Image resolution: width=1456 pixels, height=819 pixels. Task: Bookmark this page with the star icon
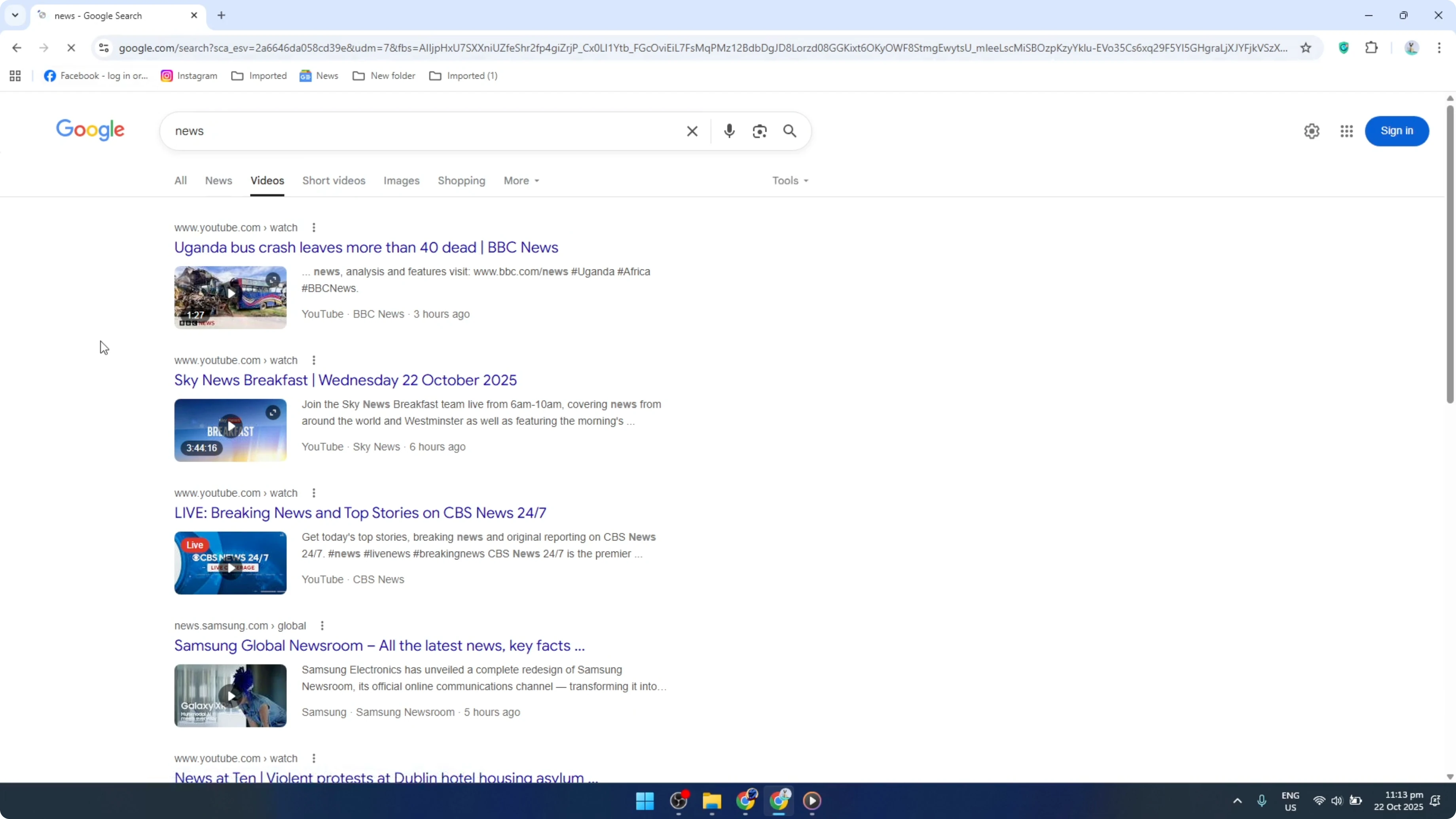click(x=1306, y=48)
